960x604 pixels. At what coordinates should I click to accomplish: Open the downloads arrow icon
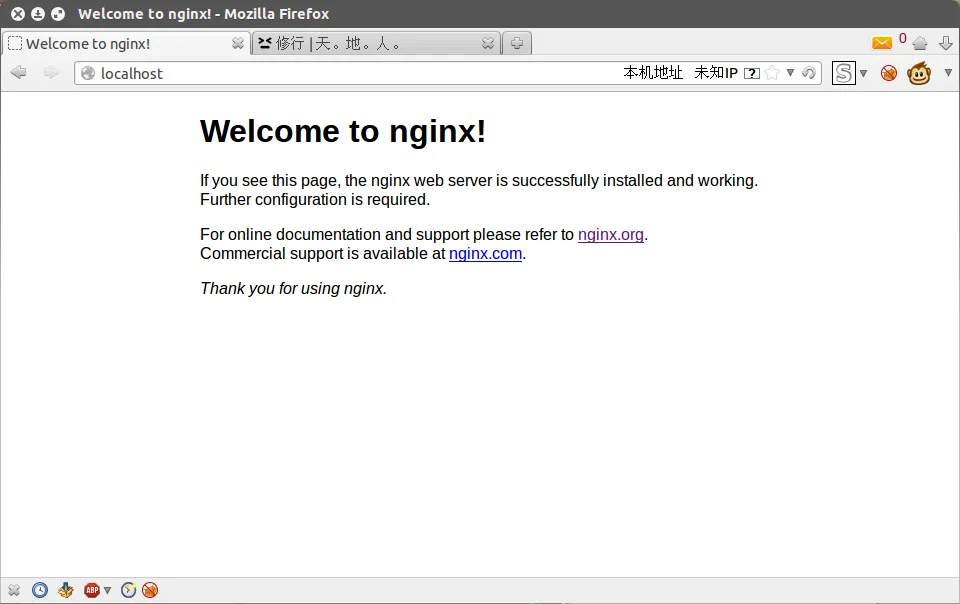point(946,43)
